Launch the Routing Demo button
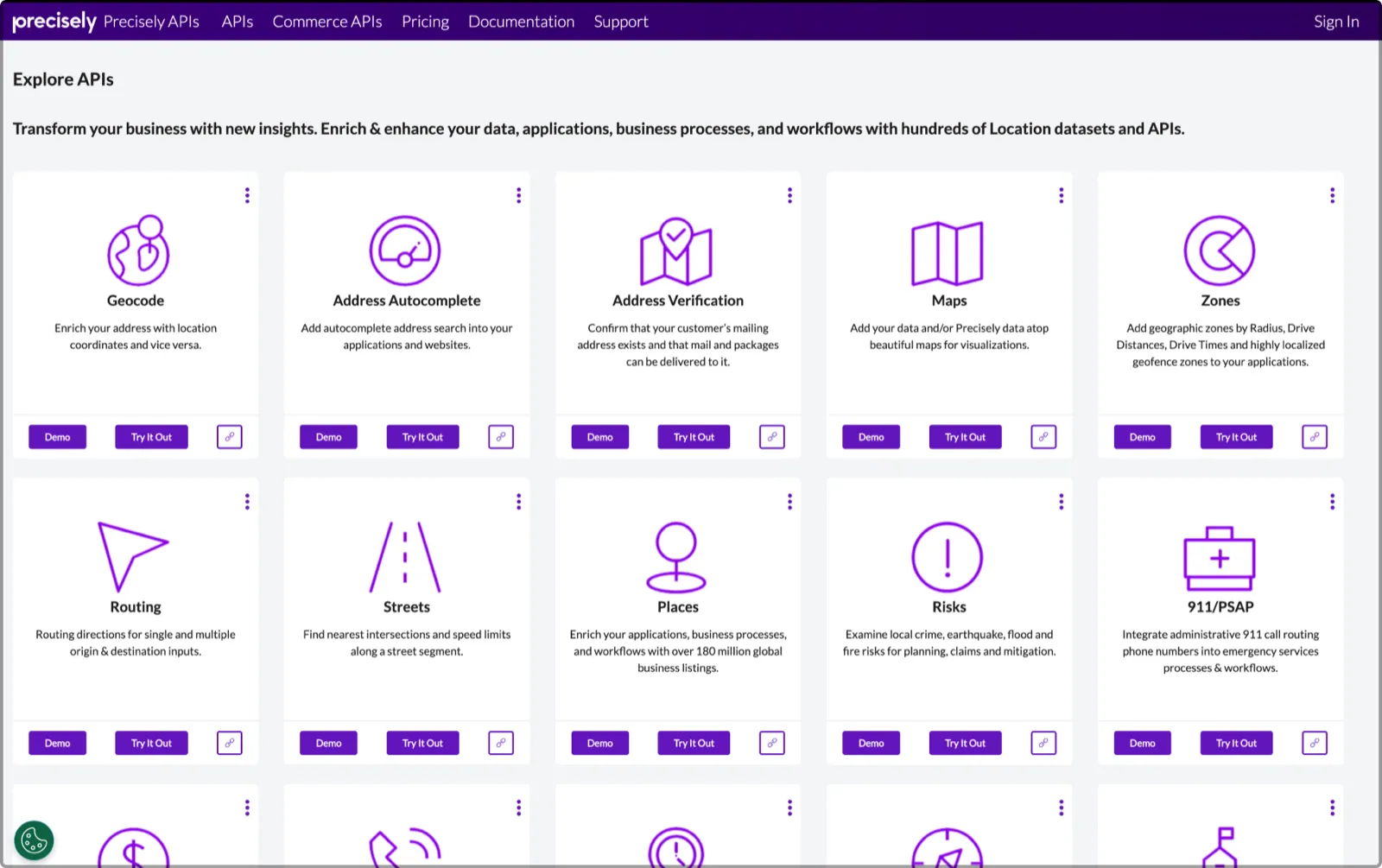Screen dimensions: 1382x868 57,743
